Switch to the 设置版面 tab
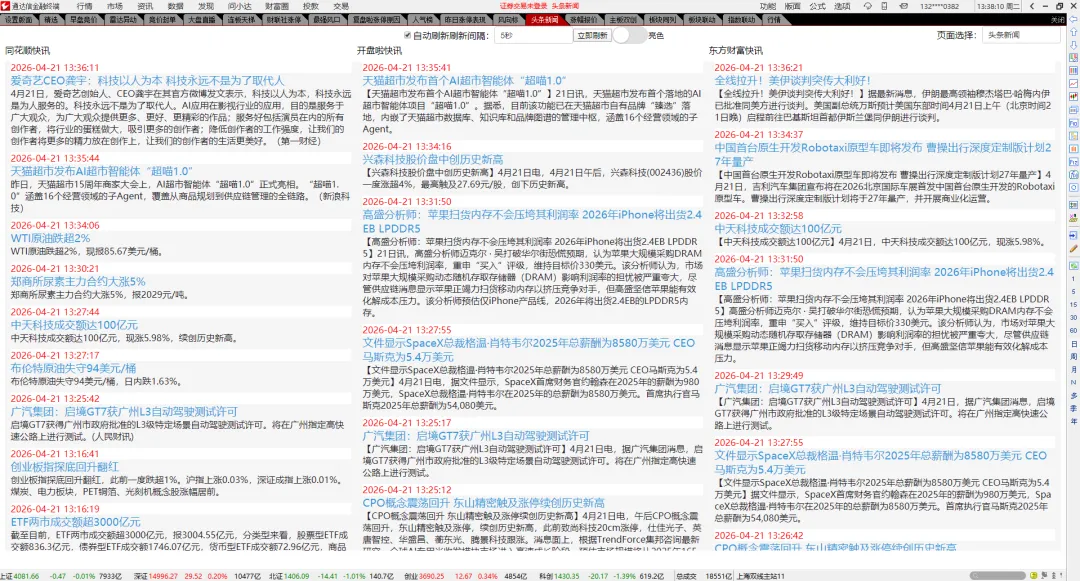Viewport: 1080px width, 581px height. coord(19,20)
